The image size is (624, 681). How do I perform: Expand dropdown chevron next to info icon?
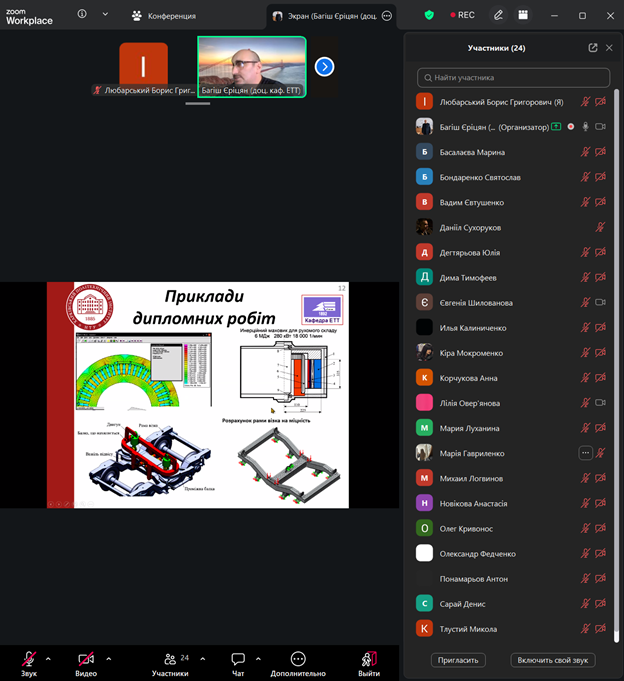click(x=105, y=14)
